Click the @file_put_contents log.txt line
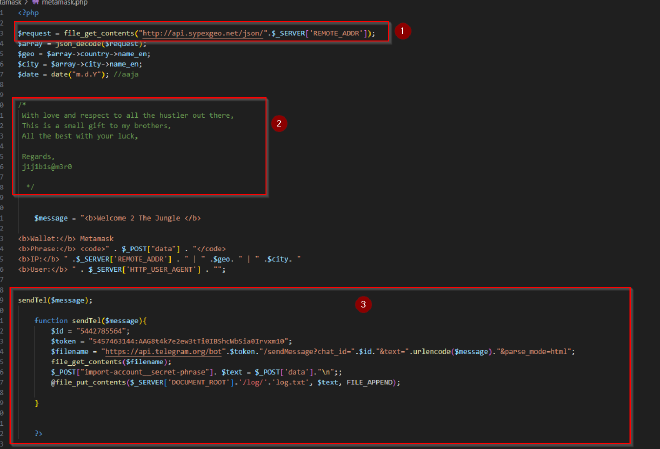The width and height of the screenshot is (660, 449). pos(226,383)
